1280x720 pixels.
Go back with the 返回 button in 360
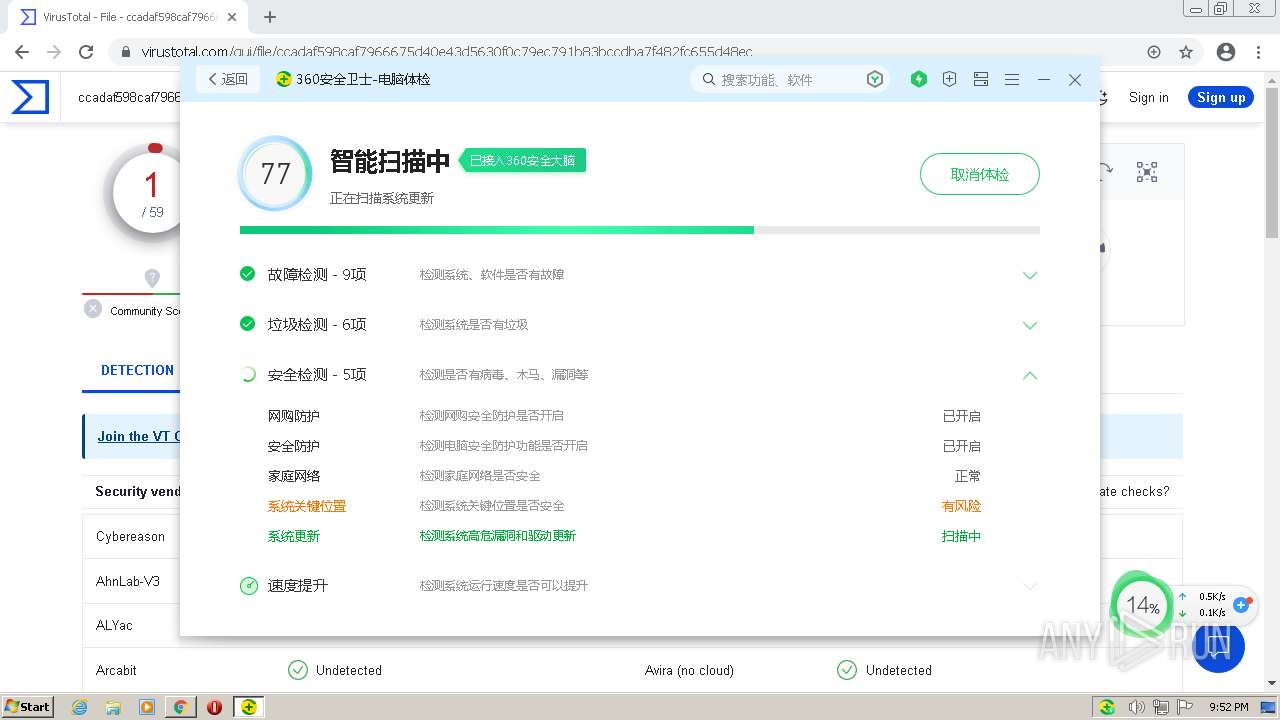tap(228, 79)
